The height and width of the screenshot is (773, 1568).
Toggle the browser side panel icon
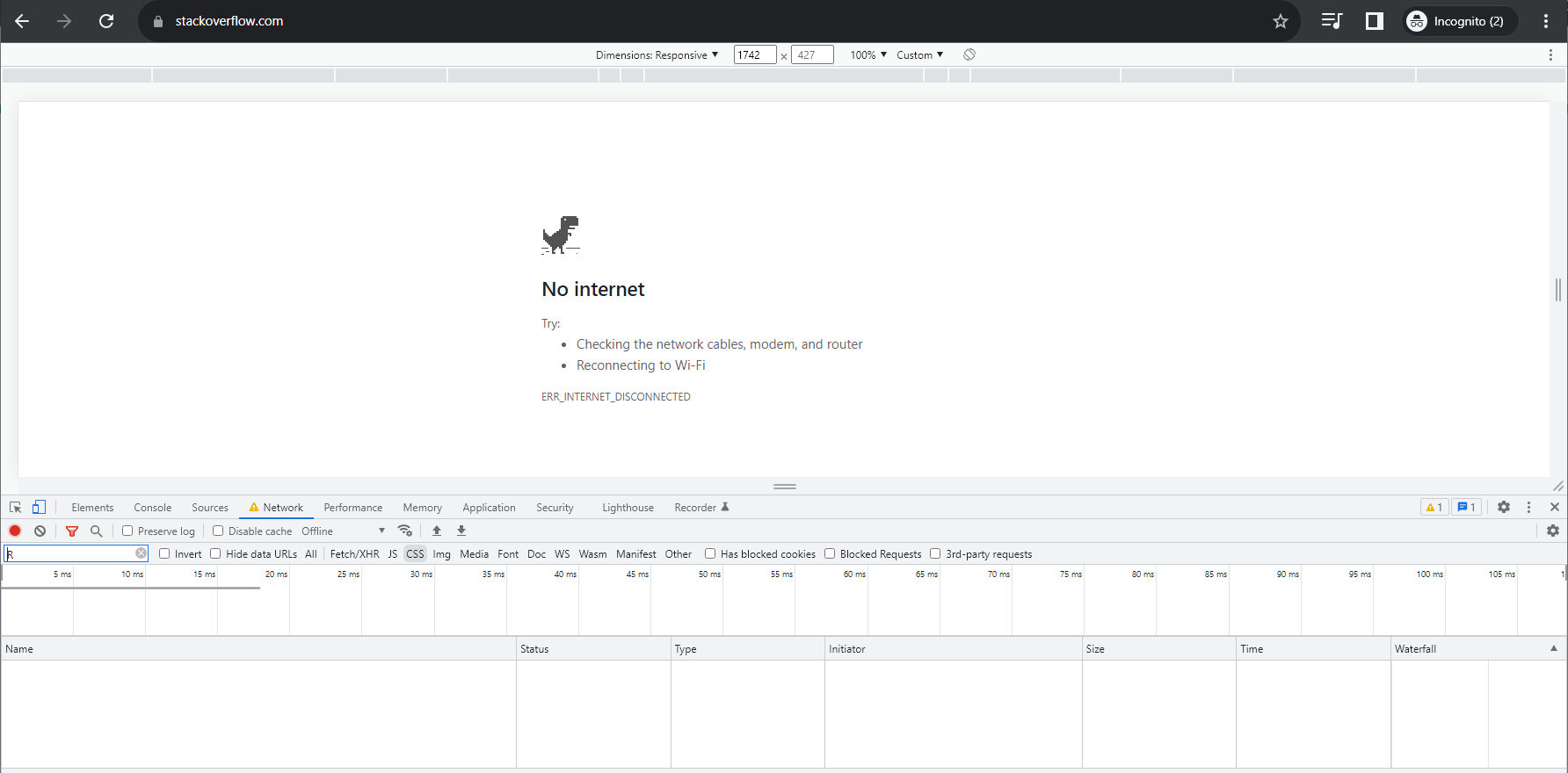[1375, 21]
